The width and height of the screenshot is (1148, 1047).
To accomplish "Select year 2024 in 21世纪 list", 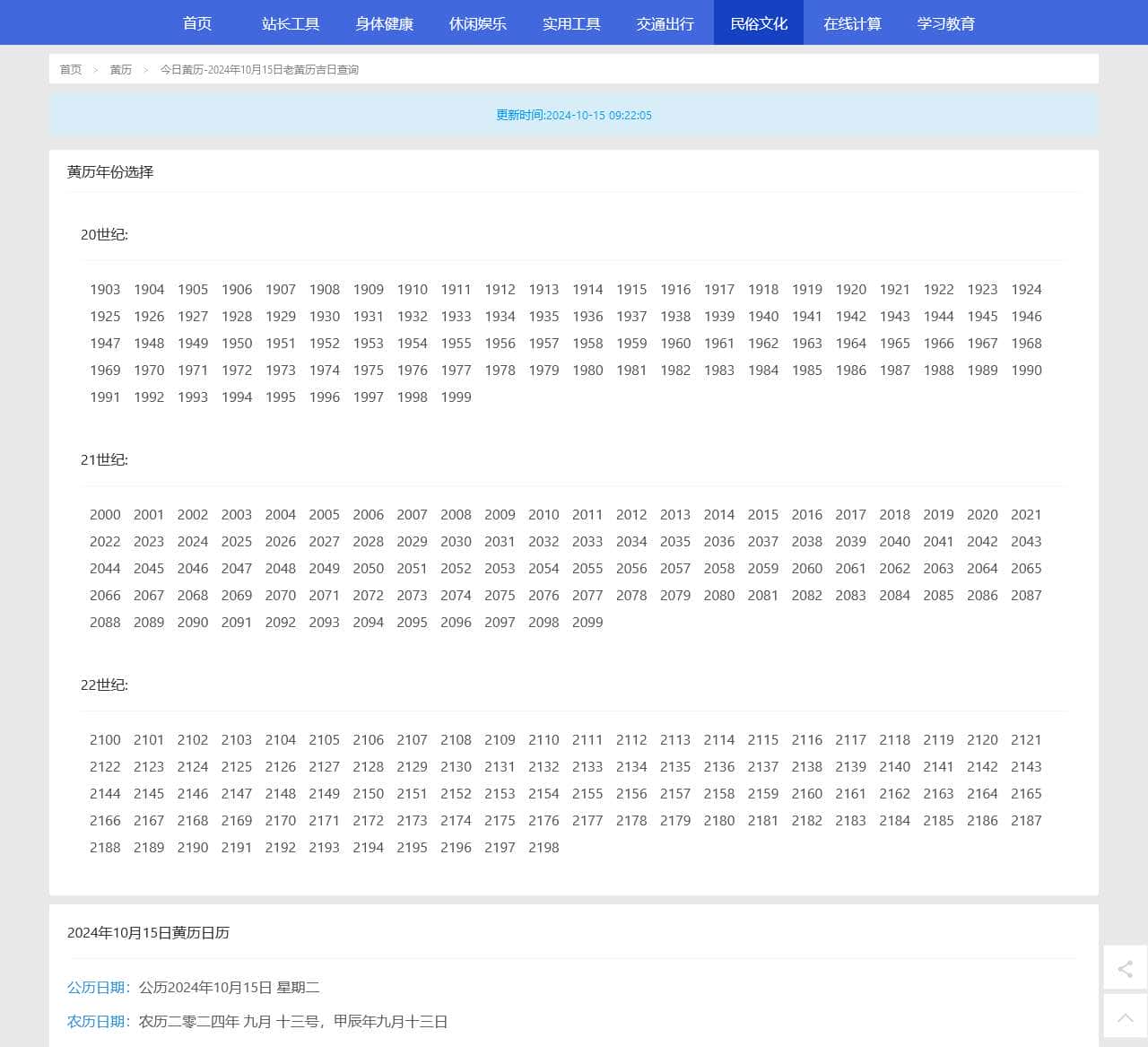I will (193, 542).
